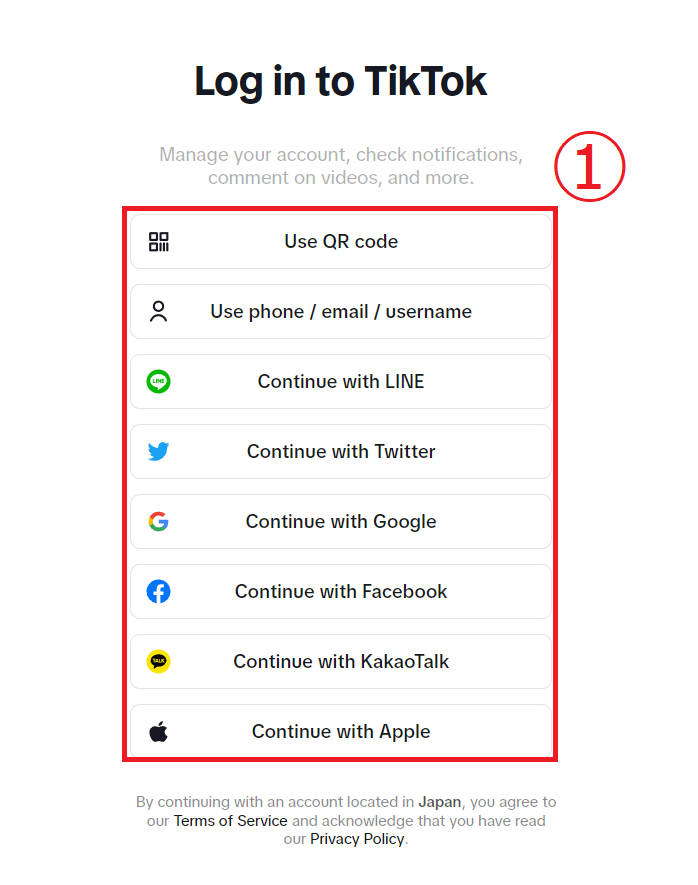Log in using Continue with LINE
This screenshot has width=698, height=885.
(341, 382)
